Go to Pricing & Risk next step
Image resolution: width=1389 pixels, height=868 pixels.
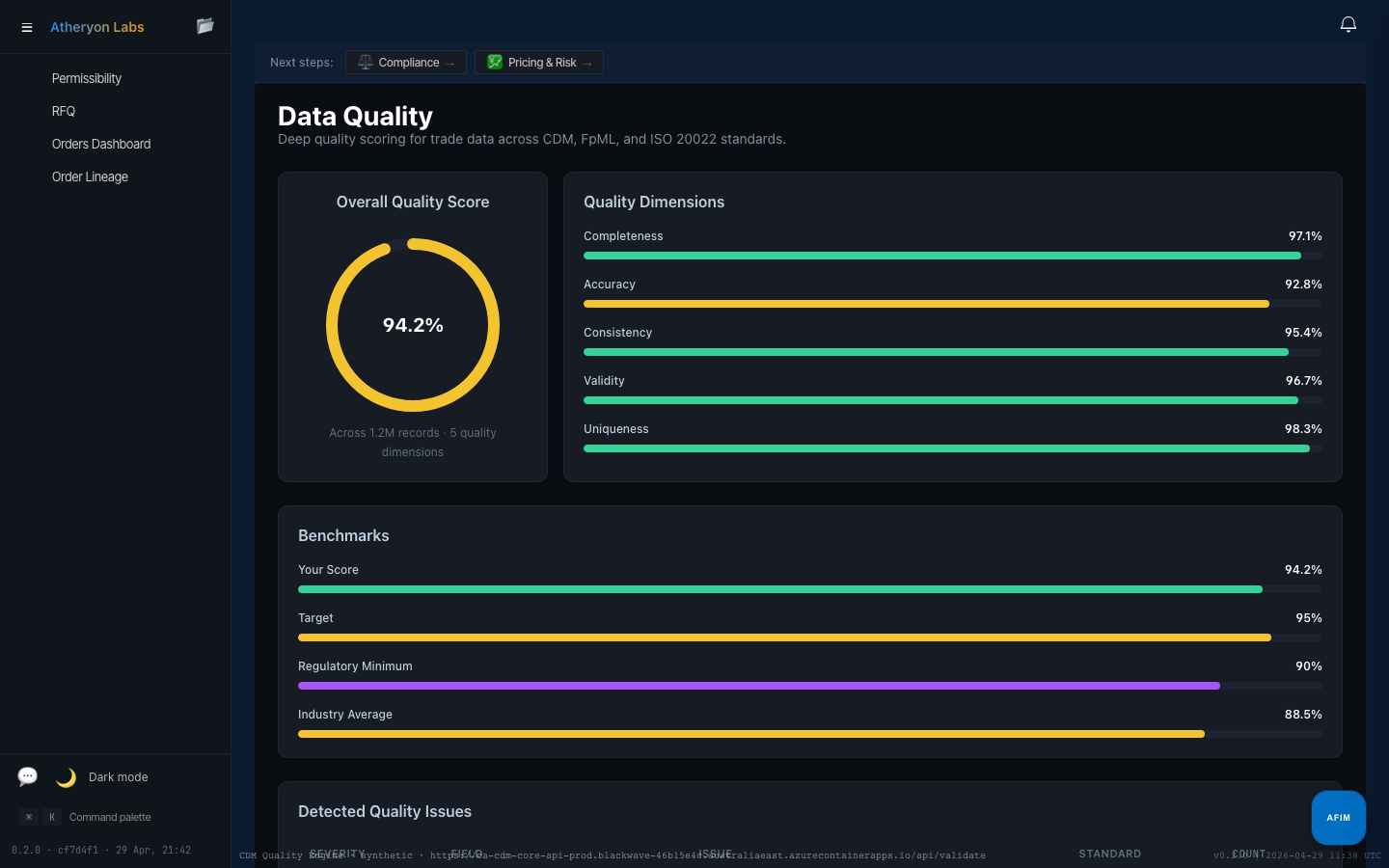pyautogui.click(x=539, y=63)
